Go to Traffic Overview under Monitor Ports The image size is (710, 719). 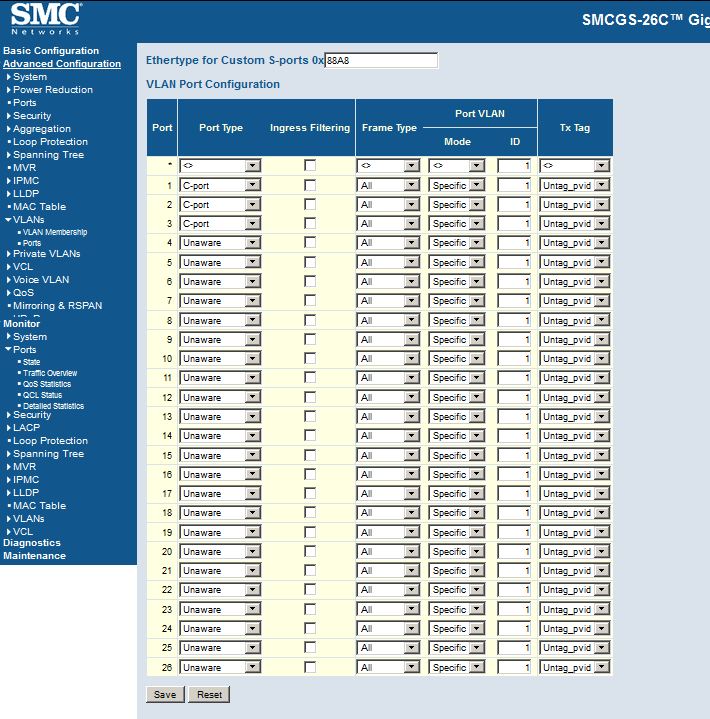tap(49, 373)
